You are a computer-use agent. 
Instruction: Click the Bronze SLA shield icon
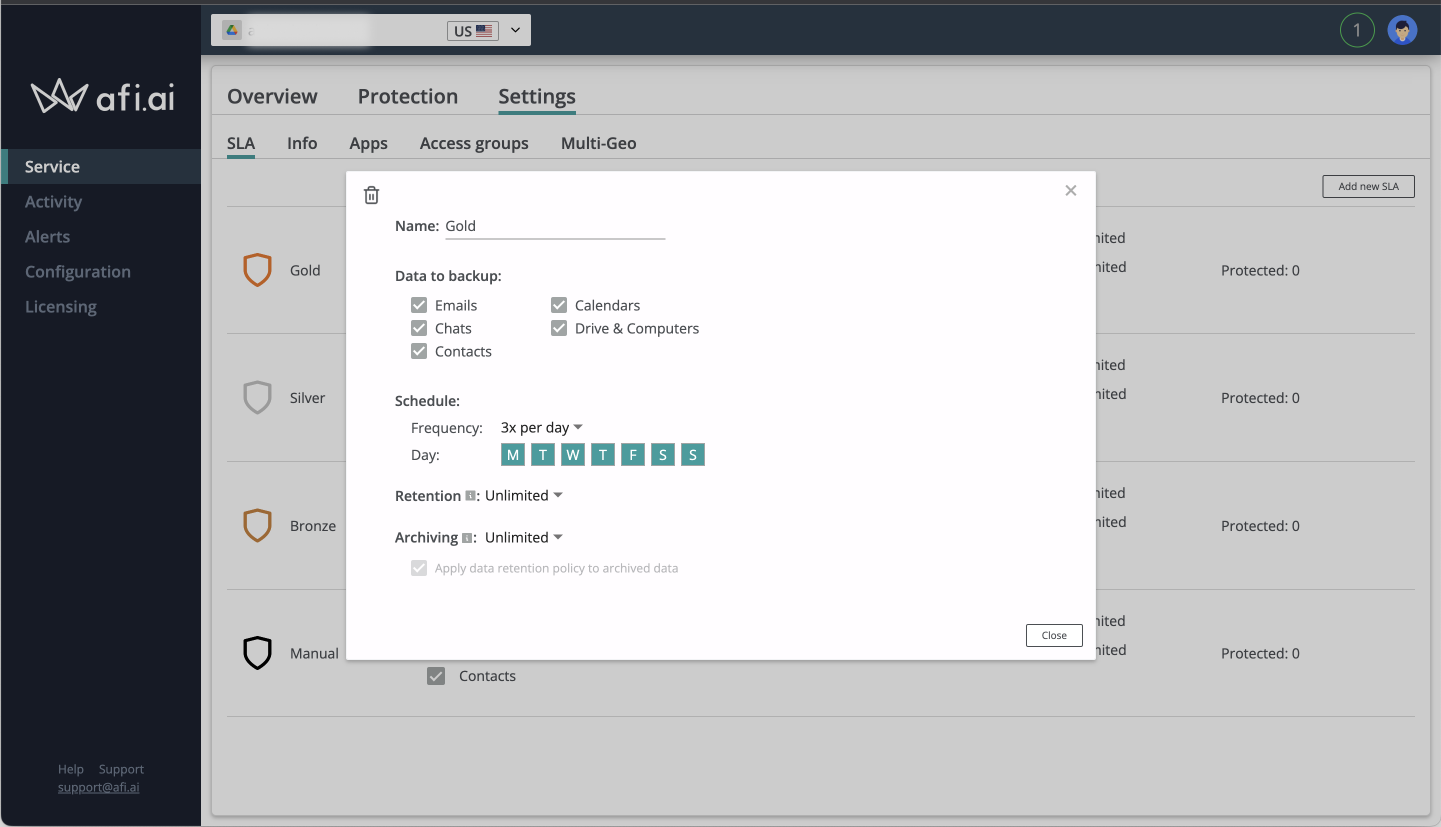click(x=257, y=525)
